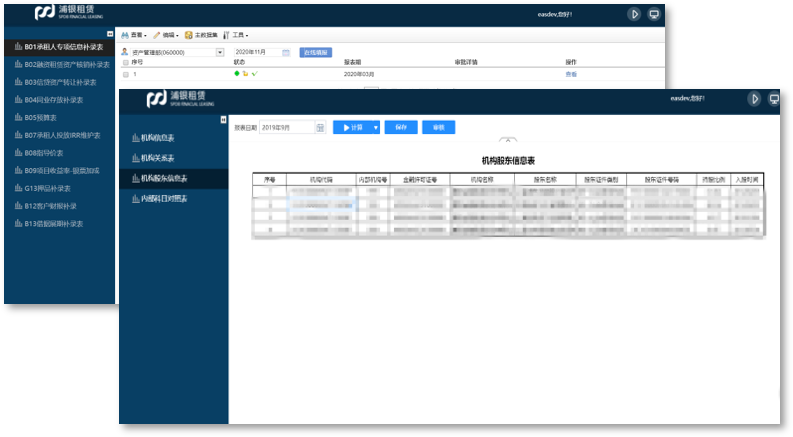This screenshot has width=793, height=437.
Task: Select 机构关系表 in the front sidebar
Action: click(x=156, y=158)
